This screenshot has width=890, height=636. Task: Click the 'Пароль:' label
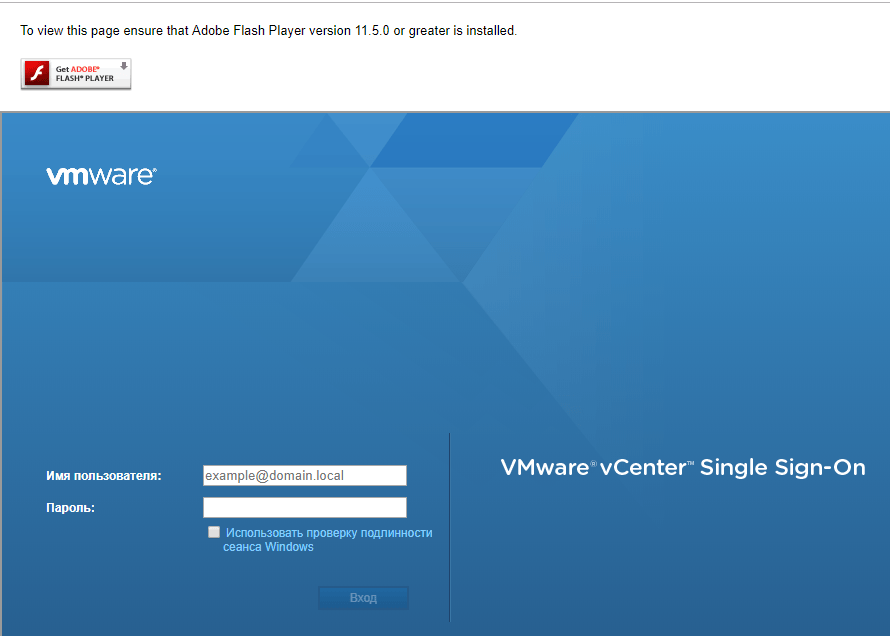[70, 508]
